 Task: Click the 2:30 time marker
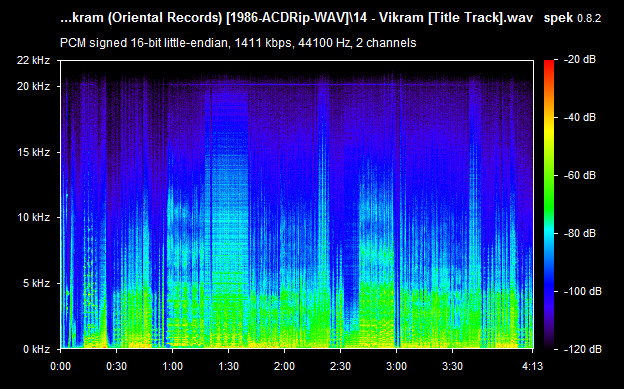click(341, 366)
